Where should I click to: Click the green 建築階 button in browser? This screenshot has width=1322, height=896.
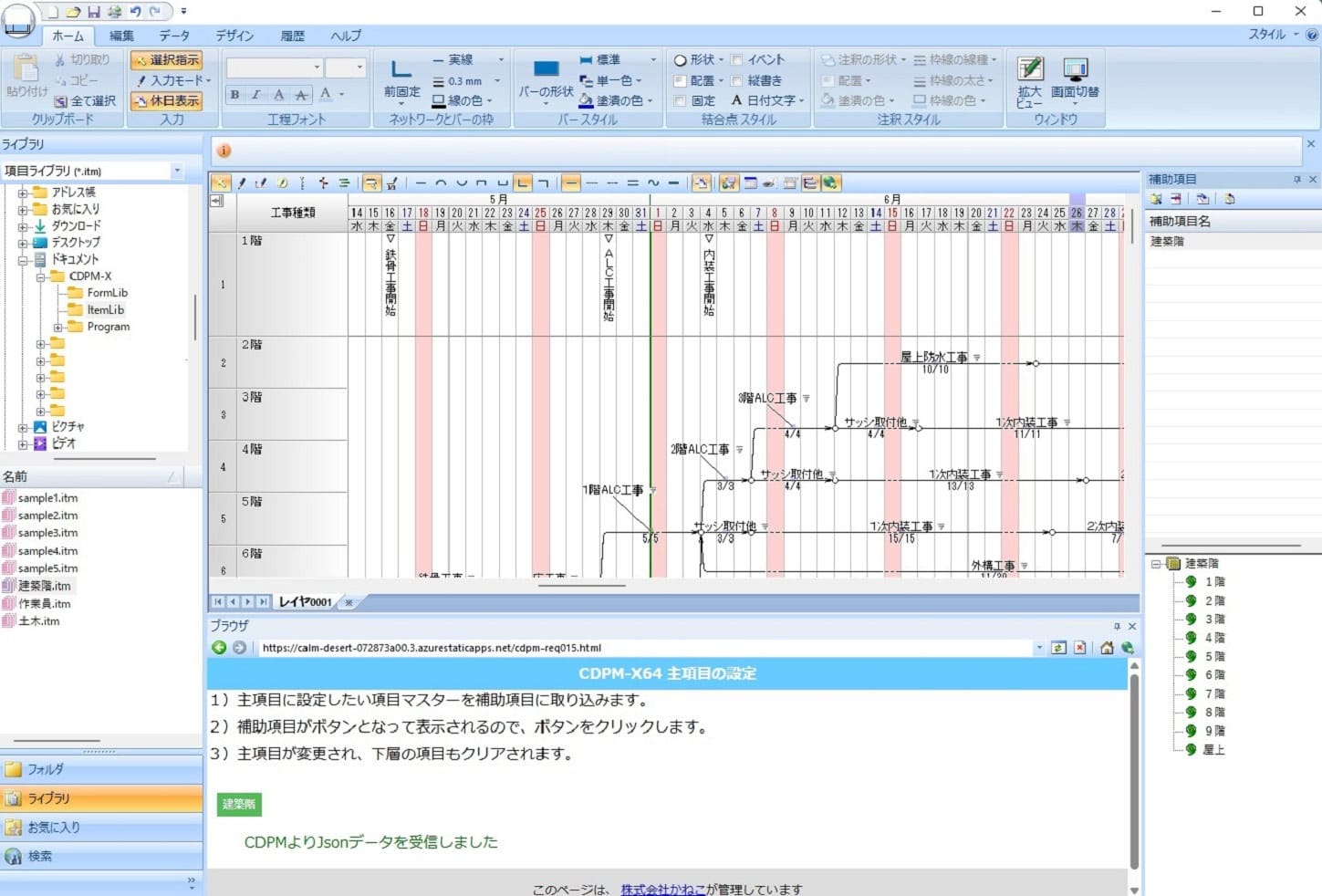coord(239,804)
